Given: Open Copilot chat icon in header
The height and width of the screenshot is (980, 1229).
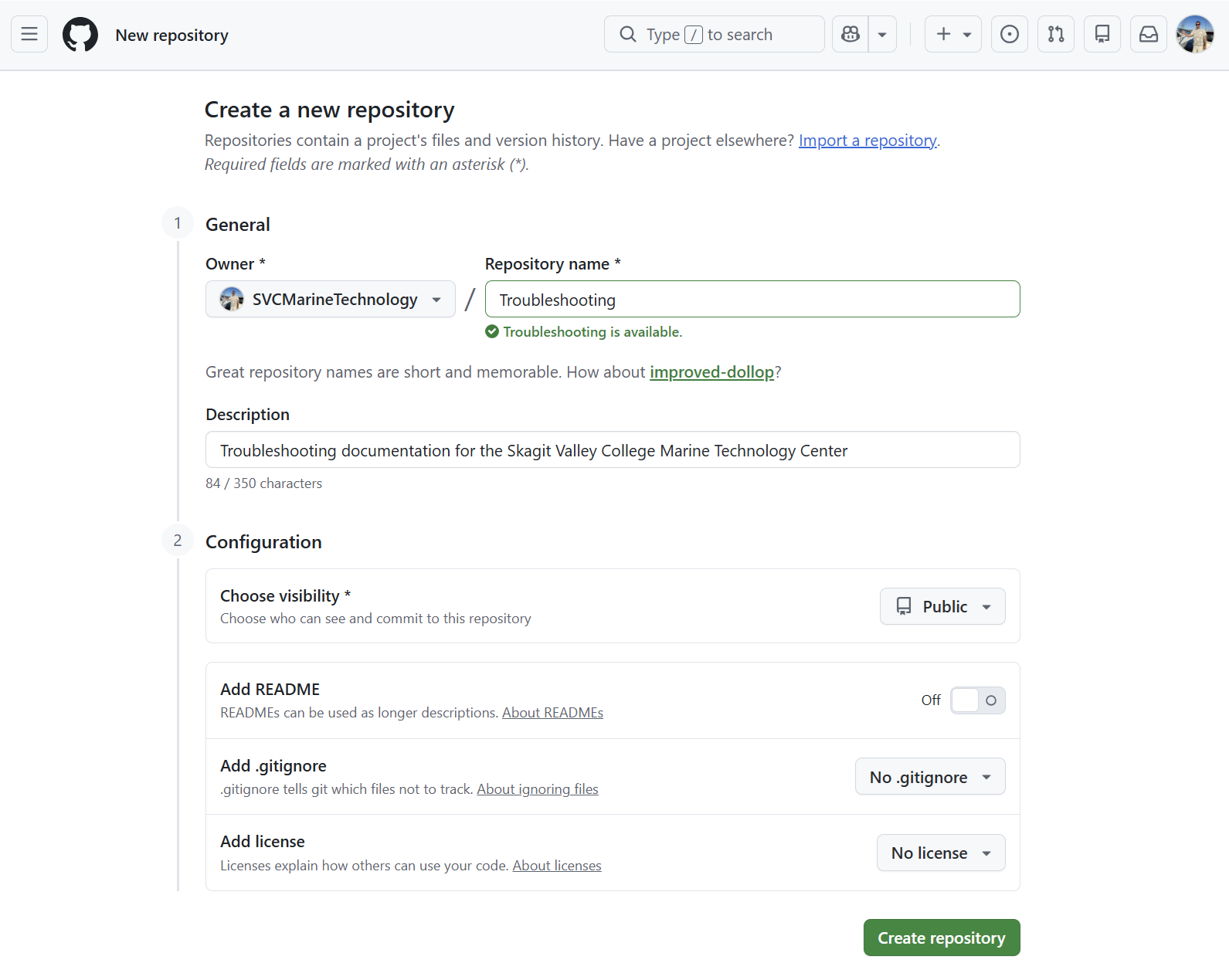Looking at the screenshot, I should point(850,35).
